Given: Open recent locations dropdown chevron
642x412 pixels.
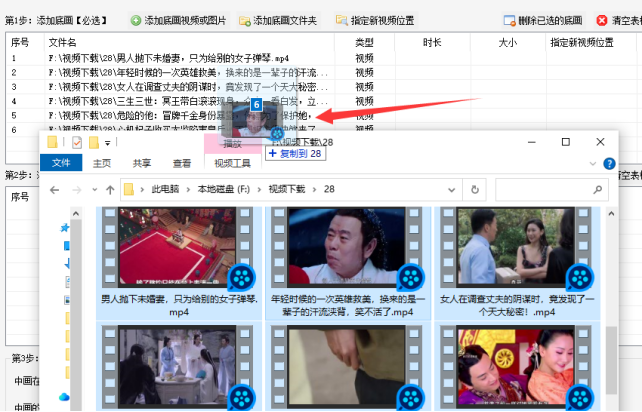Looking at the screenshot, I should (x=95, y=190).
